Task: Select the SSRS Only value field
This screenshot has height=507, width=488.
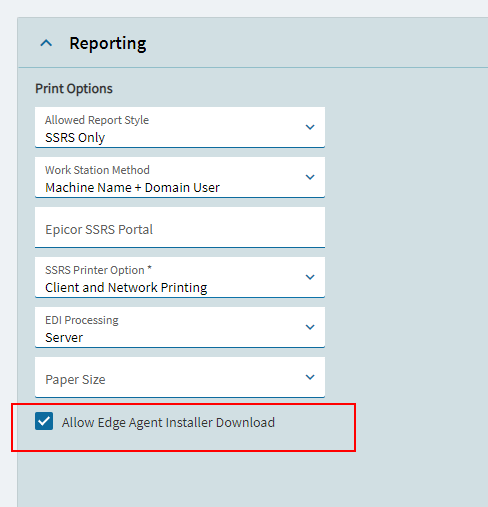Action: point(180,127)
